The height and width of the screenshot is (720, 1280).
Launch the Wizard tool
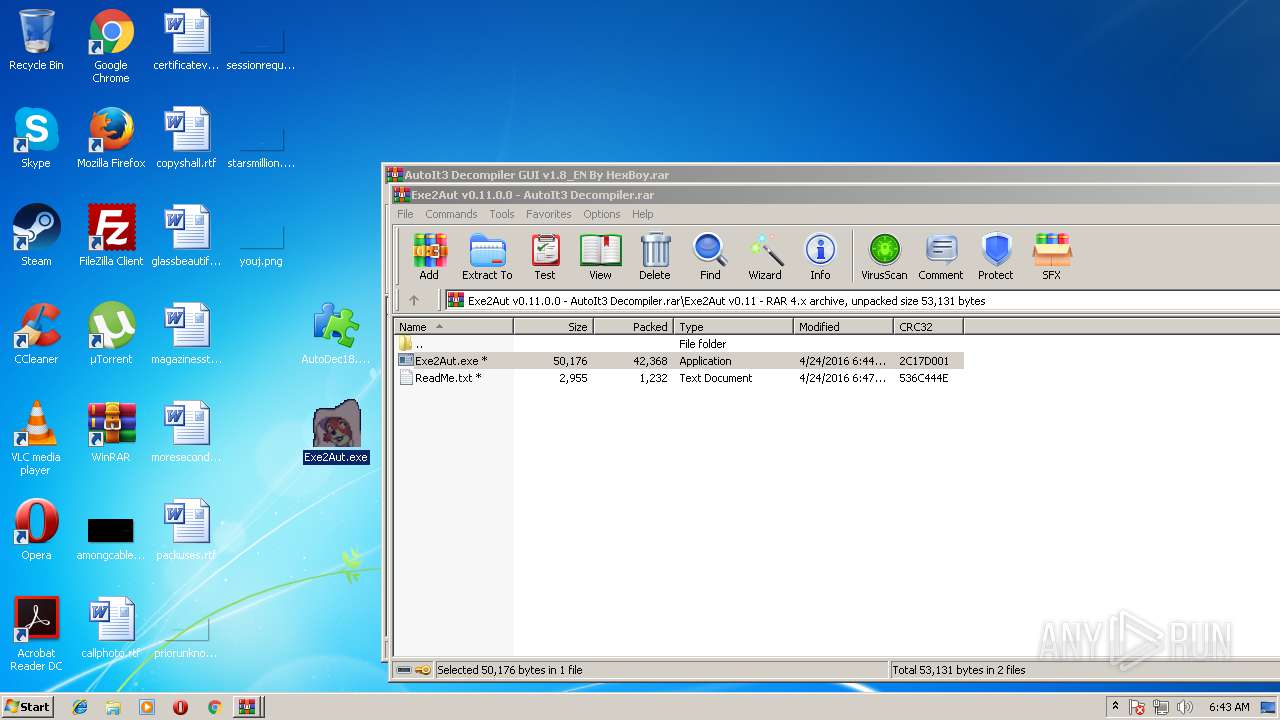point(765,257)
